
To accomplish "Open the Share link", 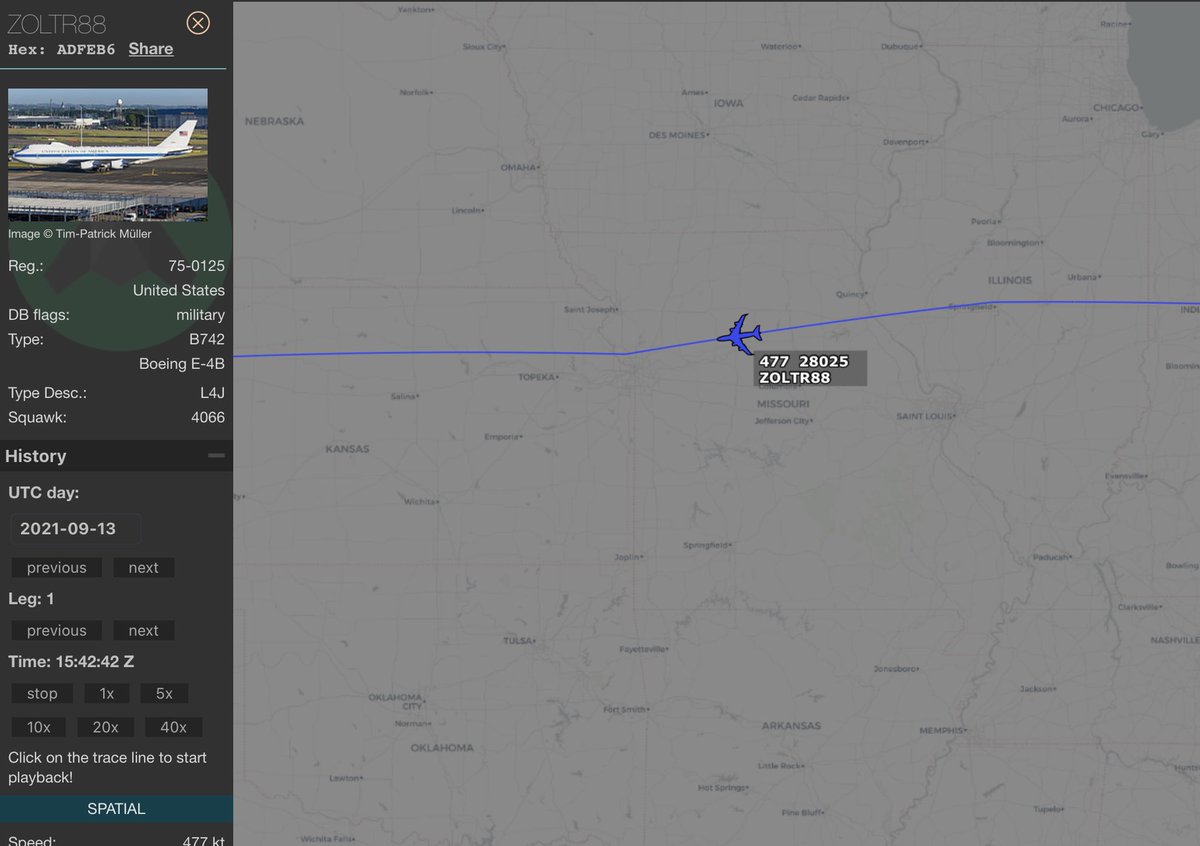I will pos(151,49).
